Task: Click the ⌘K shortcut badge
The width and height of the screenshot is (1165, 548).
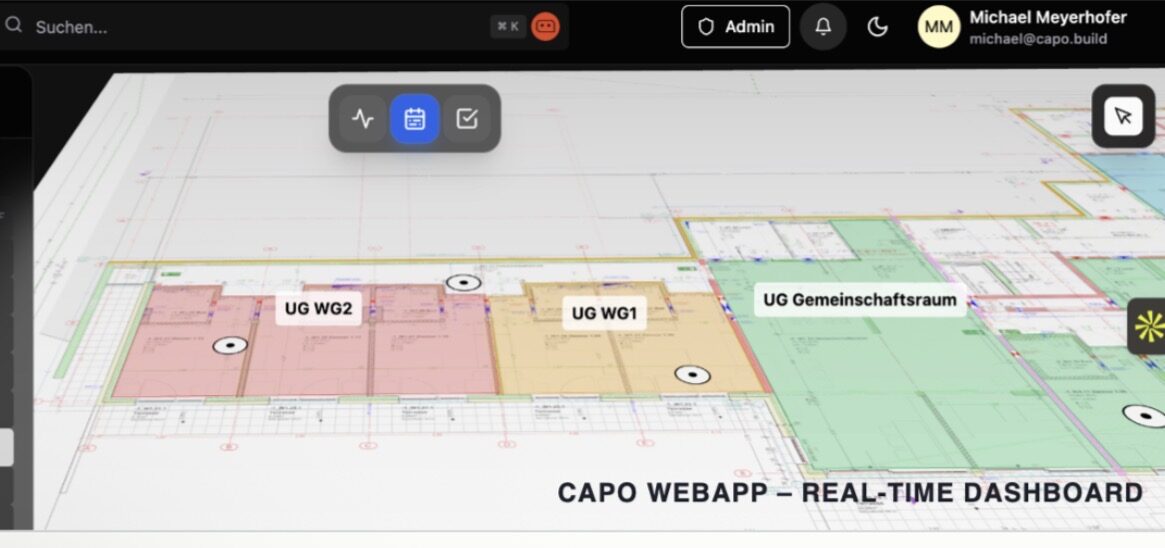Action: coord(508,27)
